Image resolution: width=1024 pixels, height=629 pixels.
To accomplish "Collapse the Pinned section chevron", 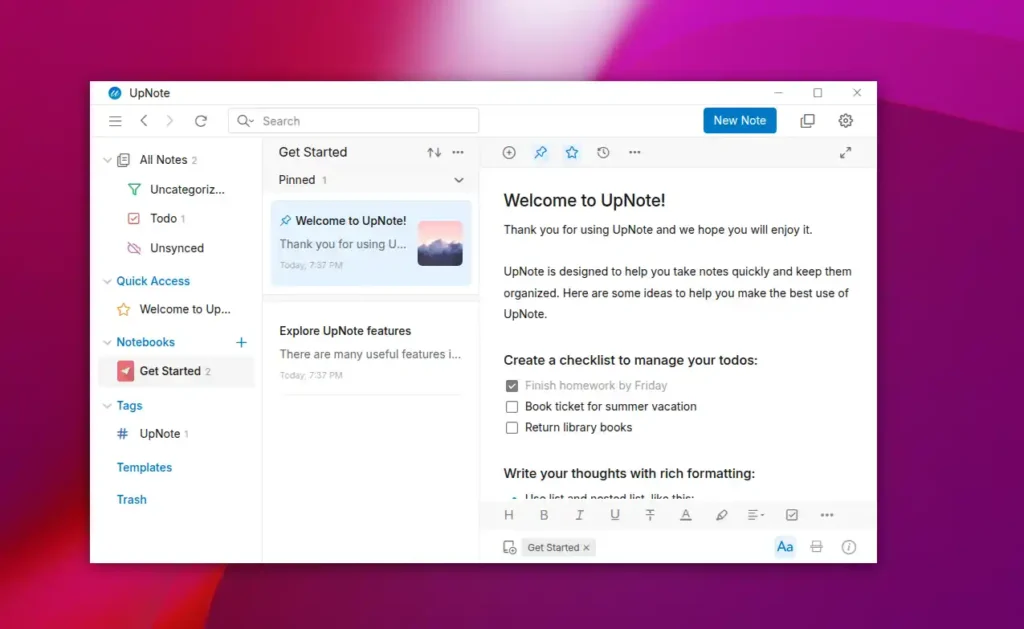I will tap(459, 181).
